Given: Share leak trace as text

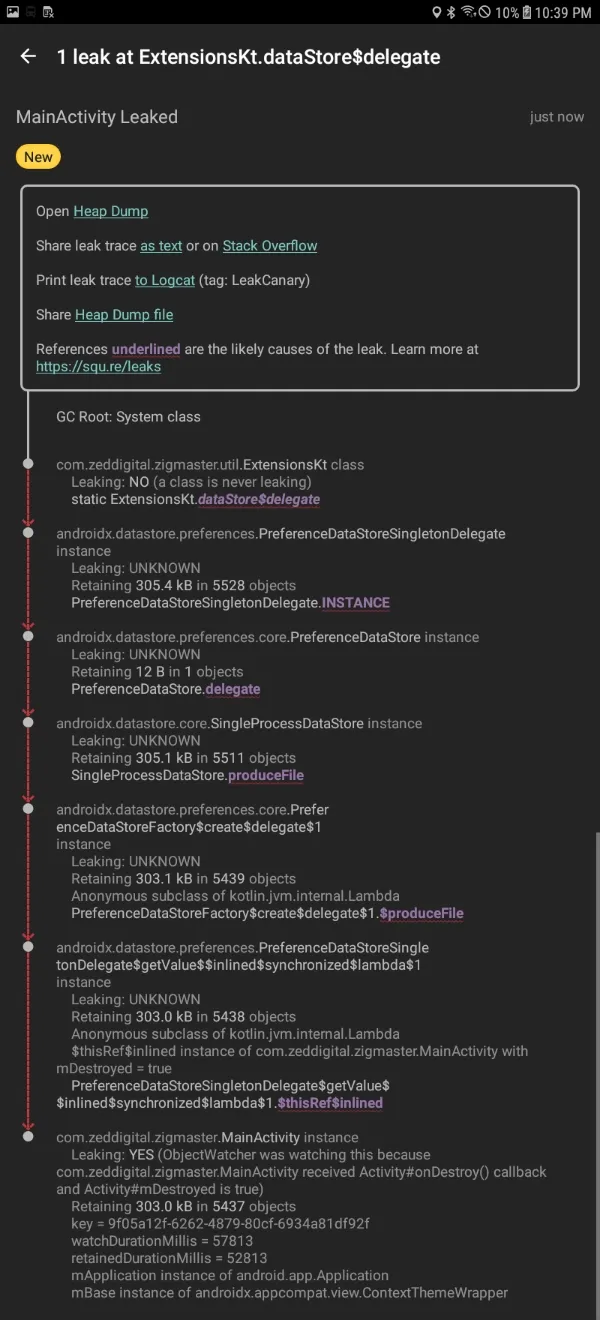Looking at the screenshot, I should click(161, 246).
